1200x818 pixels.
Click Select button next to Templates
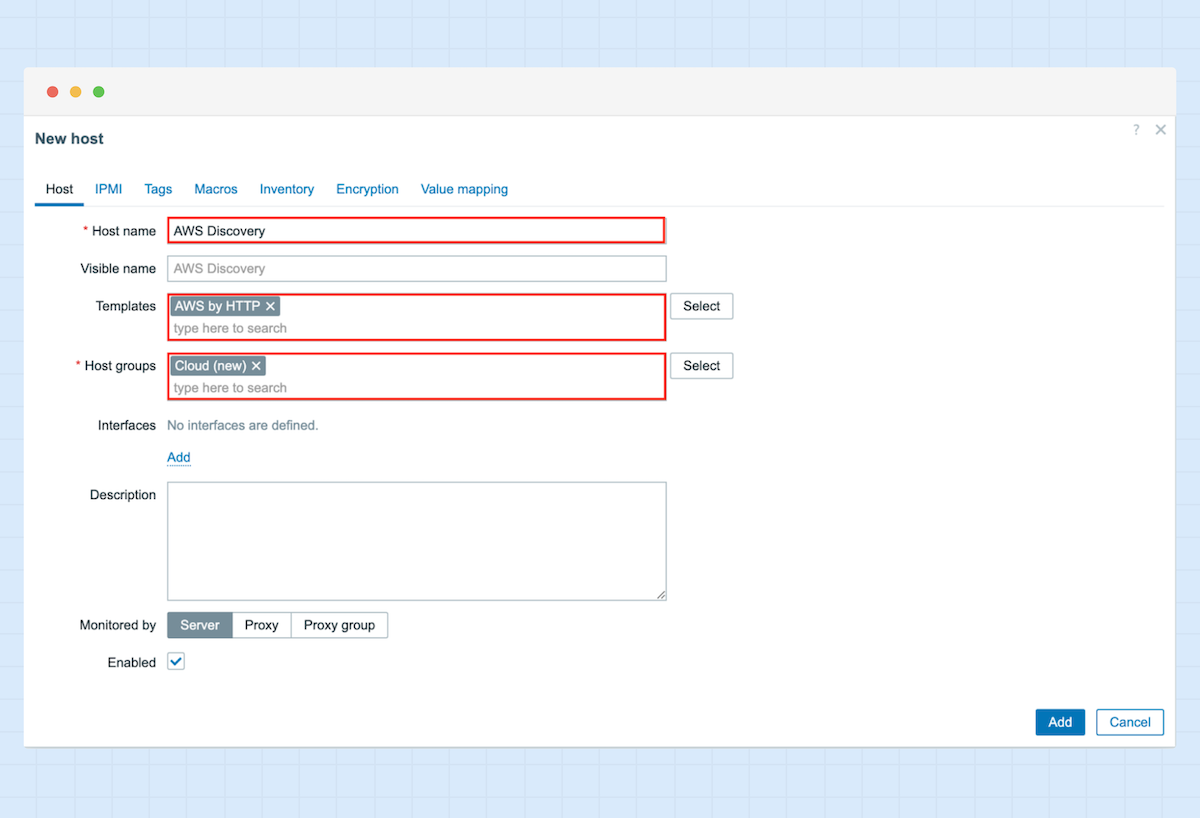(702, 306)
